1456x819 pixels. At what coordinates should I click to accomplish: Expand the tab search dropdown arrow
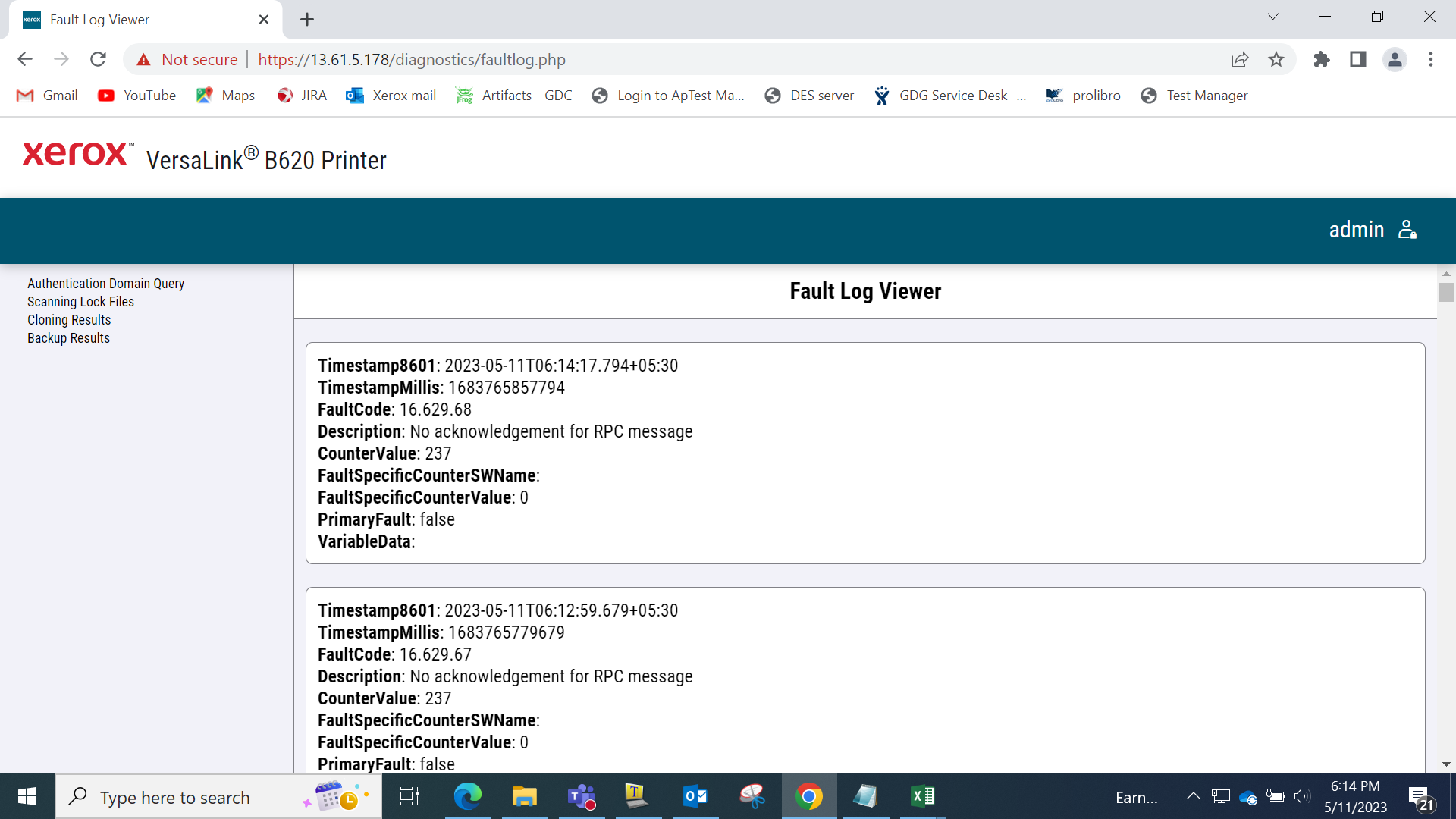[x=1273, y=17]
